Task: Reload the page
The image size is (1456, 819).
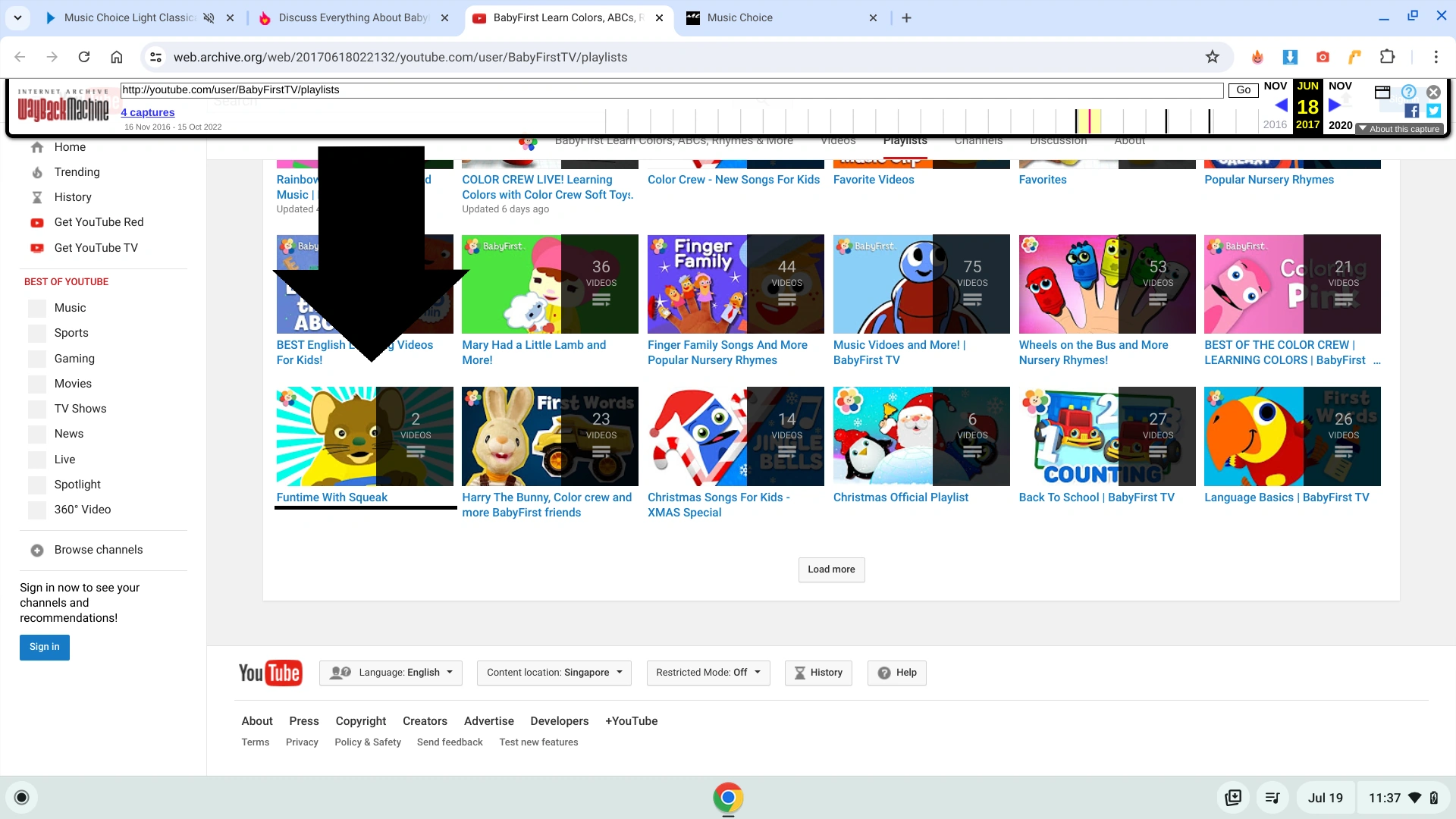Action: 84,57
